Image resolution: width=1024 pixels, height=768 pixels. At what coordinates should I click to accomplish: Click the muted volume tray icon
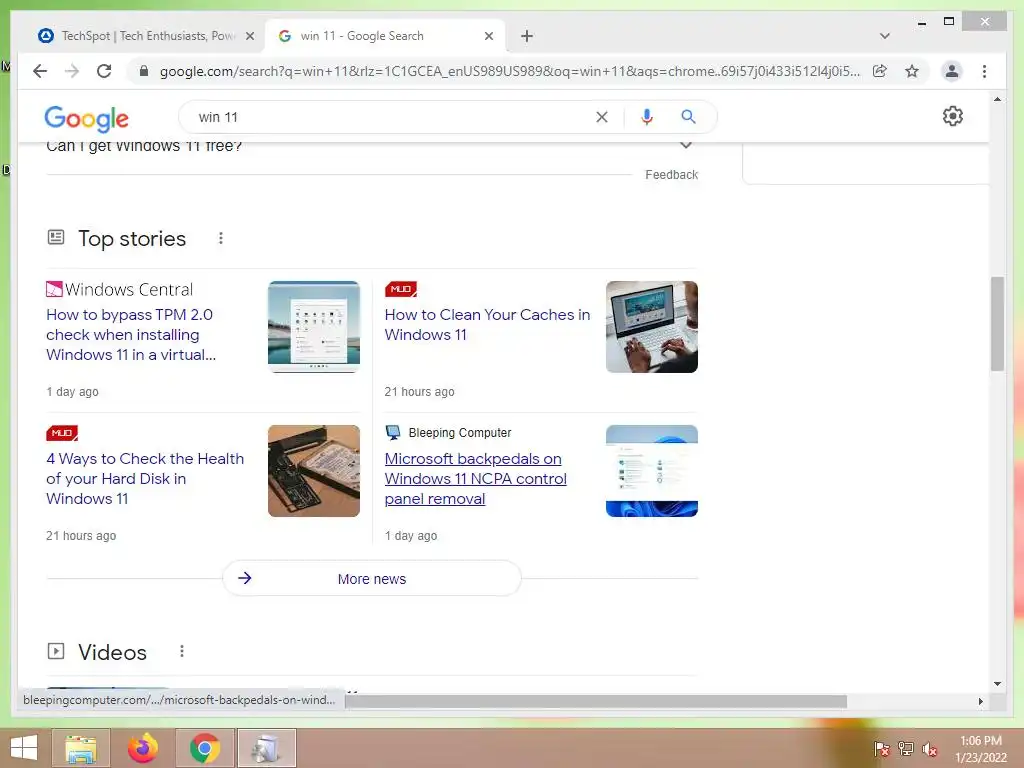(929, 749)
